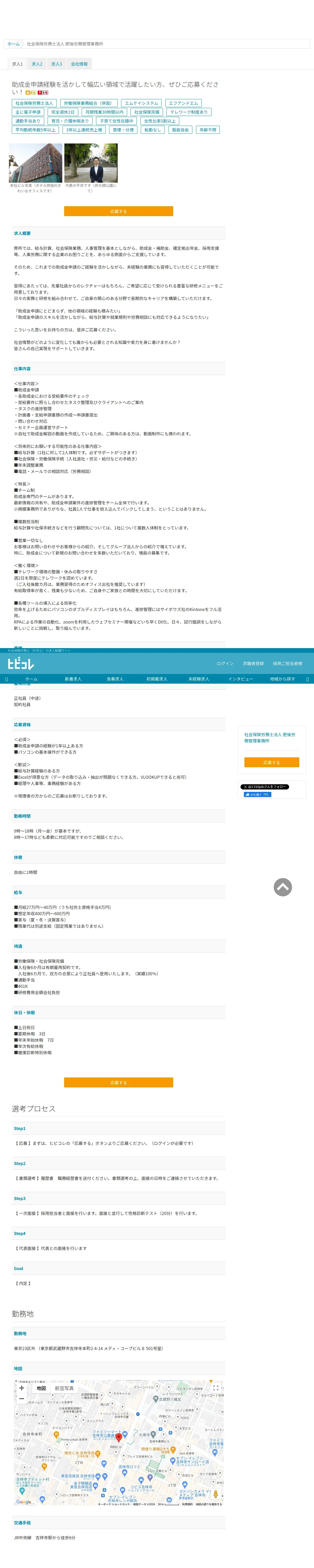Click the 年齢不問 tag
The height and width of the screenshot is (1568, 314).
(208, 130)
